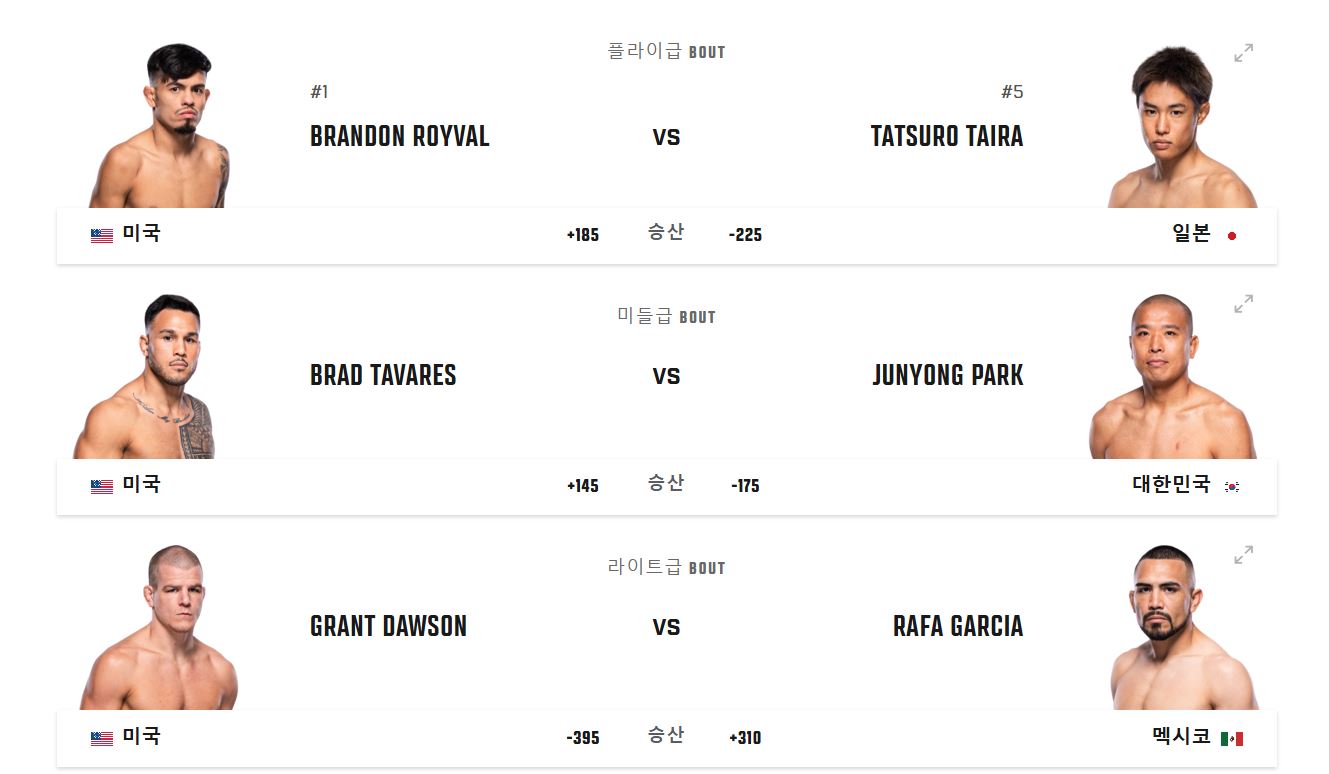The height and width of the screenshot is (774, 1329).
Task: Click the Japan flag icon beside 일본
Action: click(x=1232, y=235)
